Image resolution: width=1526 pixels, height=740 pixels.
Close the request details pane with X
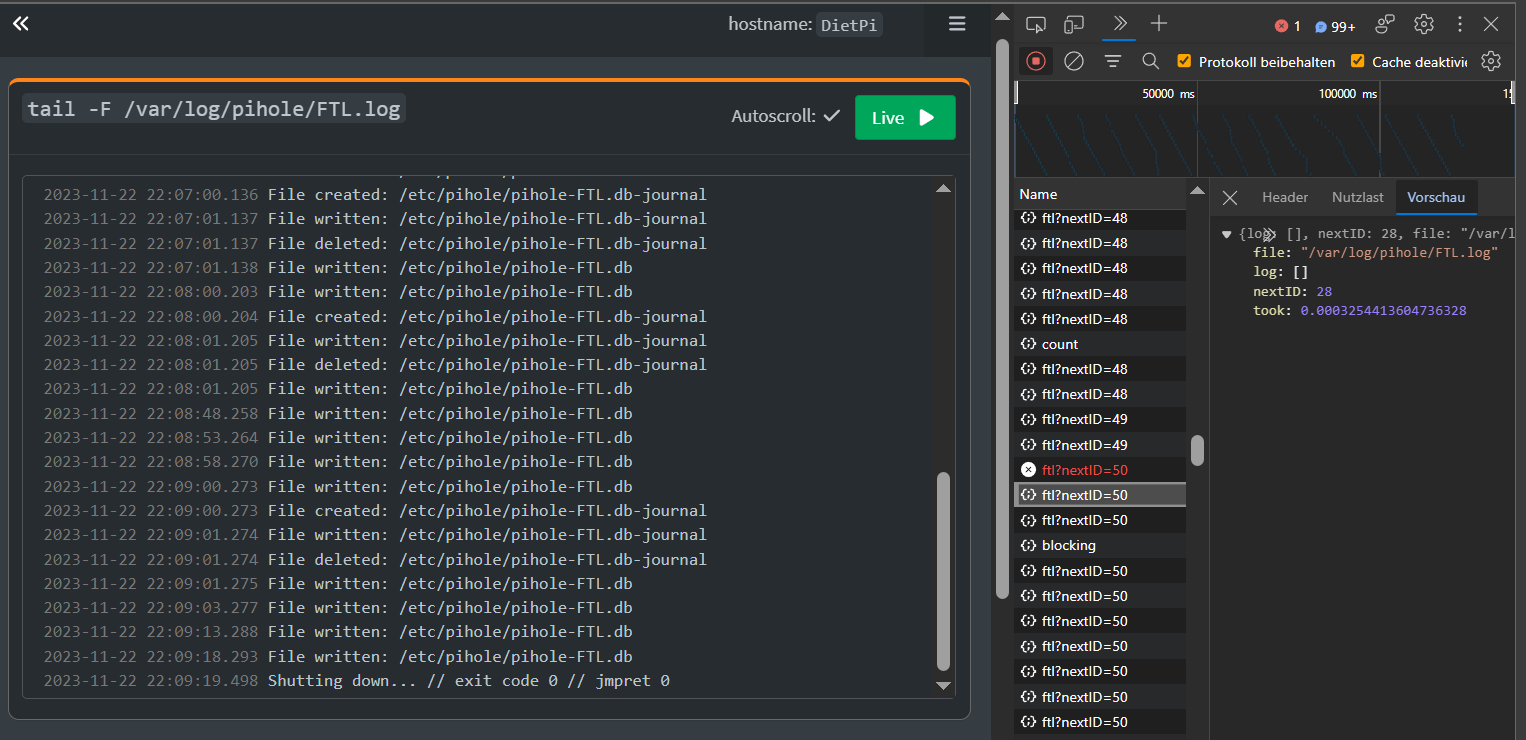[1230, 198]
